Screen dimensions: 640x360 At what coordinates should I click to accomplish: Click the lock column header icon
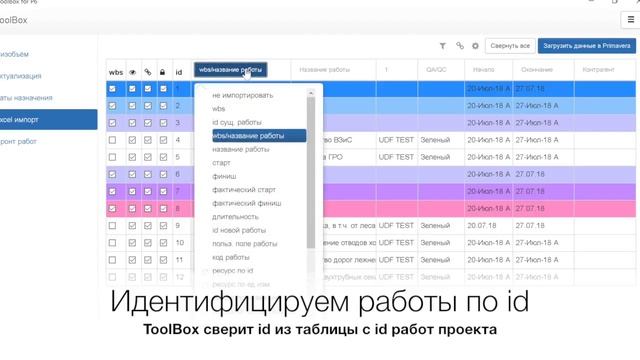click(162, 72)
